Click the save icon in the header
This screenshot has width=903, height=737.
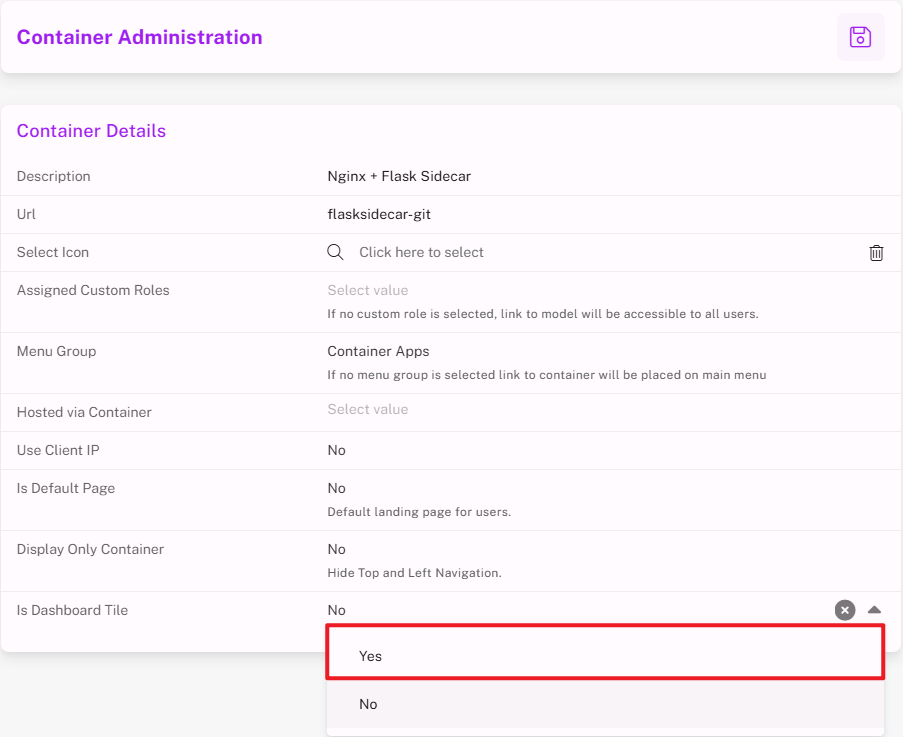click(860, 37)
